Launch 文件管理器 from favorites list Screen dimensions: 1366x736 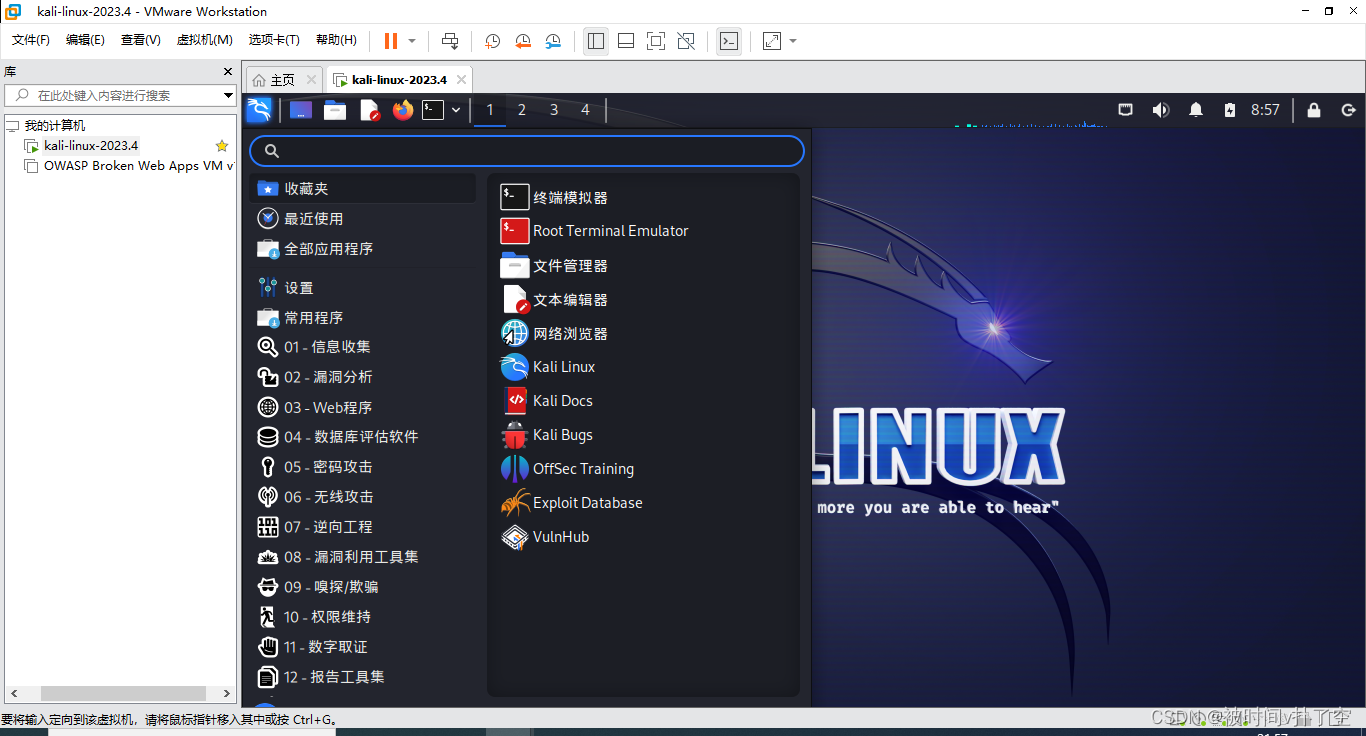point(643,266)
